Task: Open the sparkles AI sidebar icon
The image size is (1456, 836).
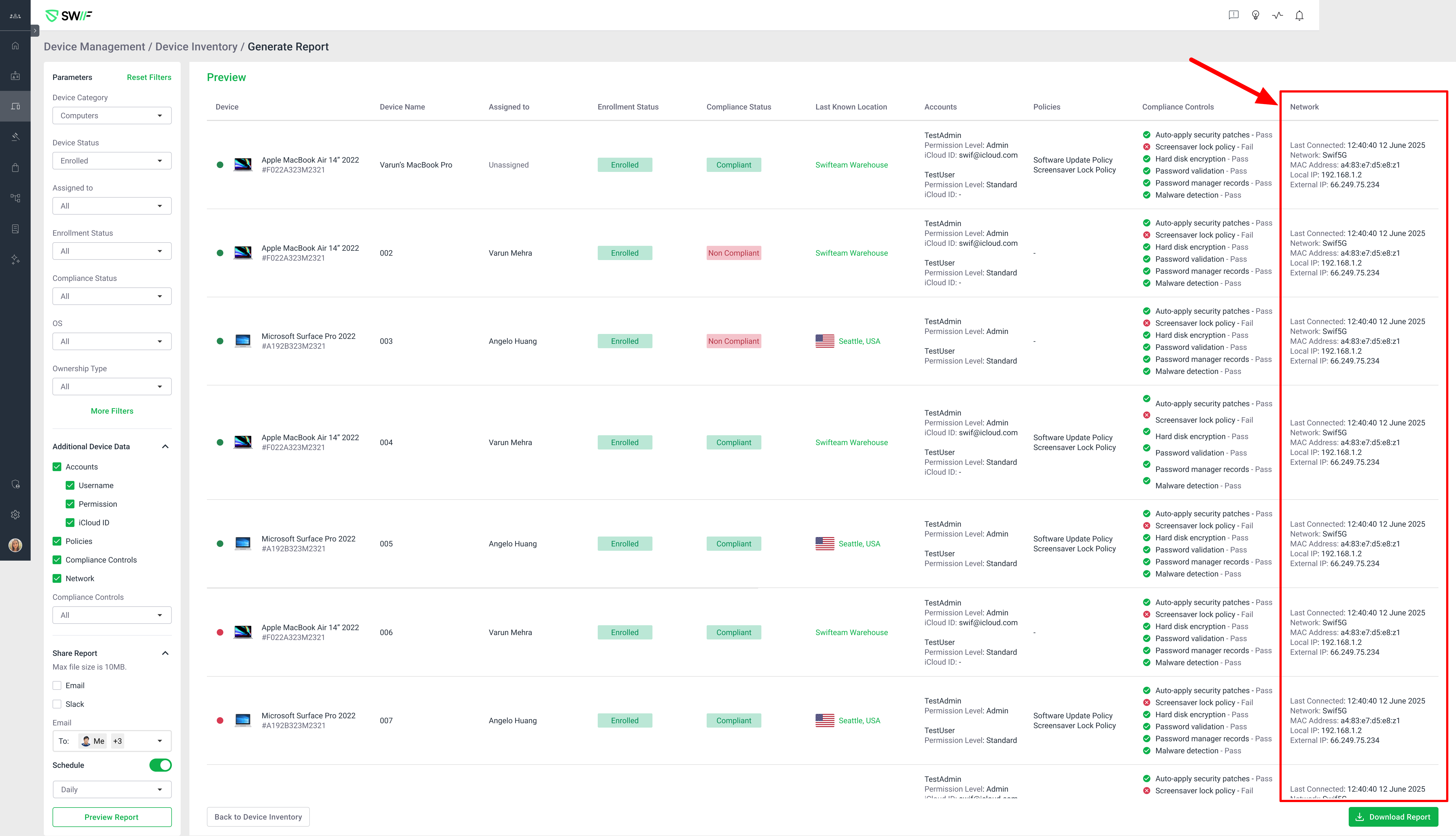Action: point(16,260)
